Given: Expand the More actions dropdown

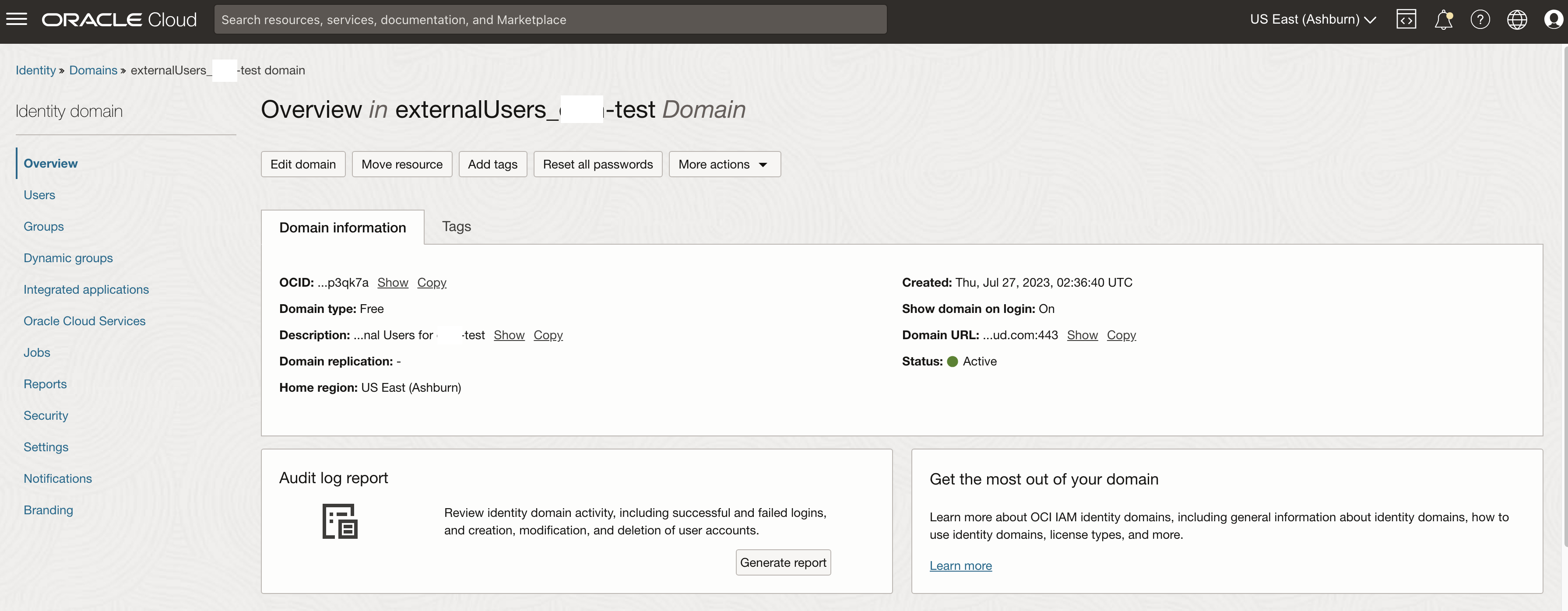Looking at the screenshot, I should (x=724, y=164).
